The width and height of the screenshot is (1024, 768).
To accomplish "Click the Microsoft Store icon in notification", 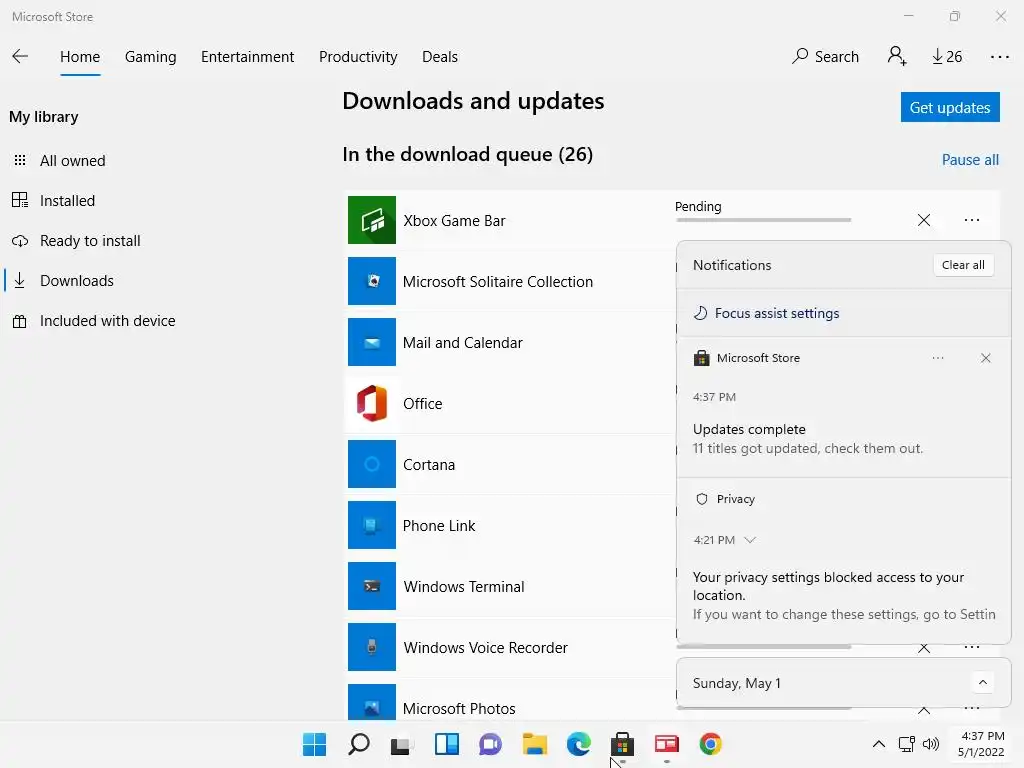I will click(x=701, y=358).
